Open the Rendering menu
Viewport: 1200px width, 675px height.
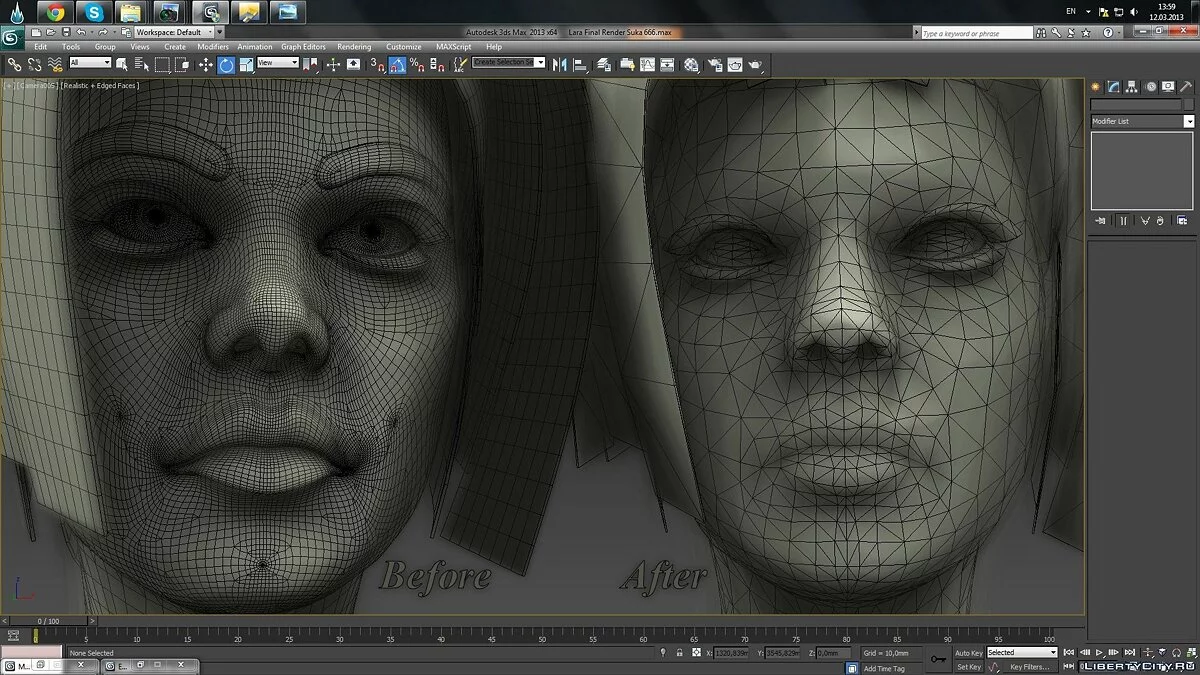354,47
